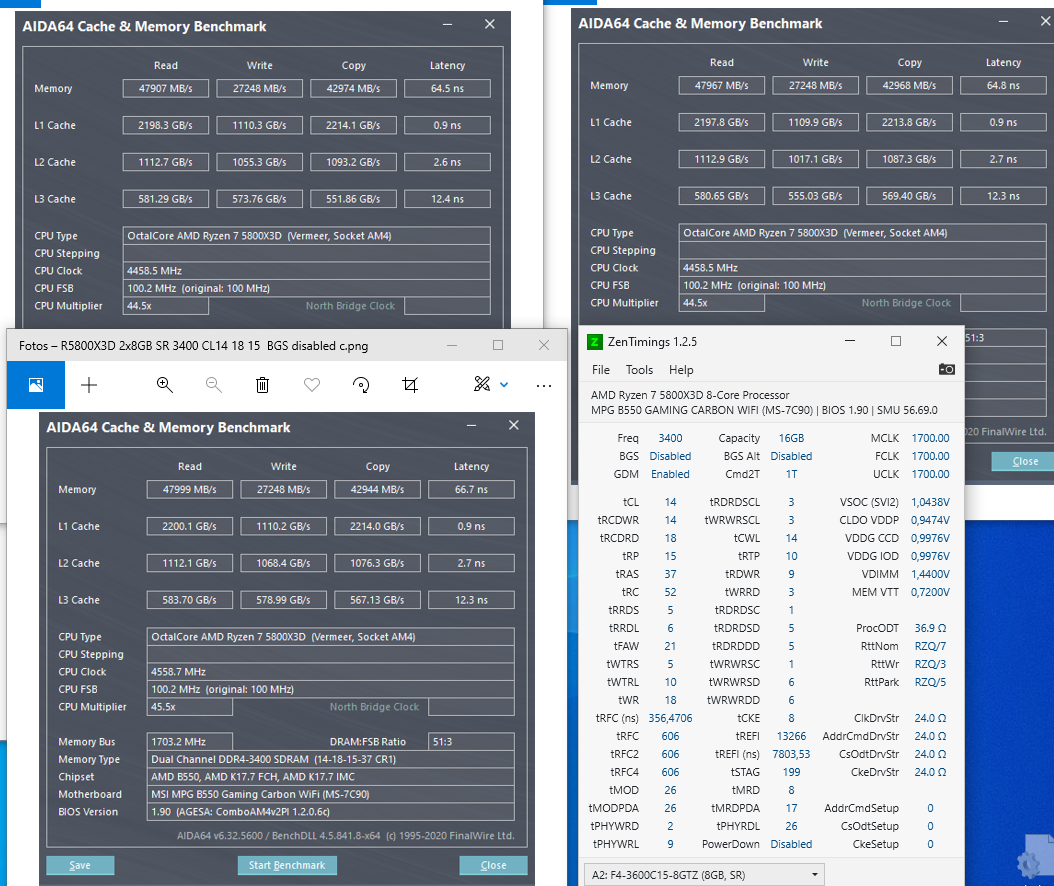Zoom in on the photo in Fotos

(165, 385)
